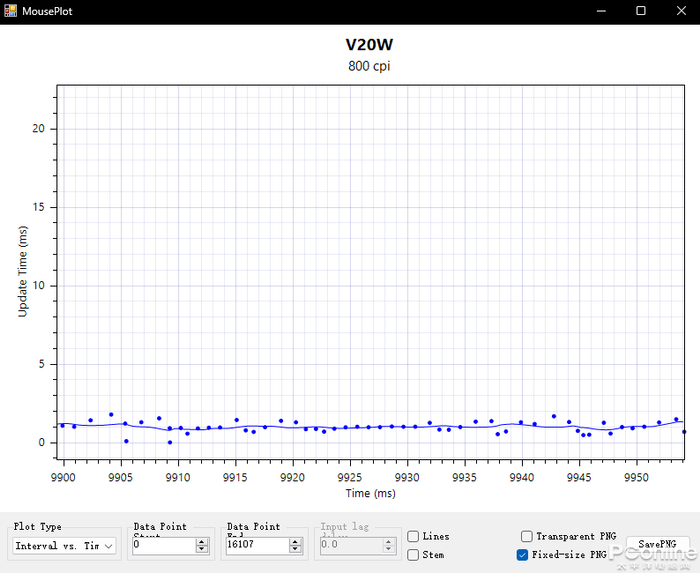Close the MousePlot window
700x573 pixels.
(x=681, y=11)
